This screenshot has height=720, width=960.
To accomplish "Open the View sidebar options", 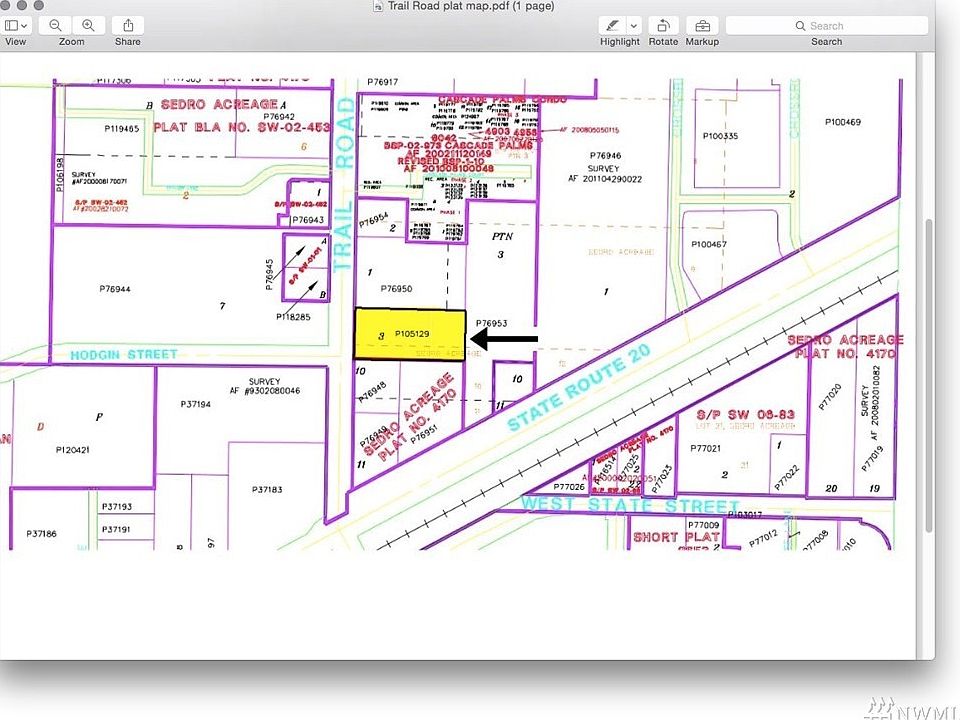I will point(16,26).
